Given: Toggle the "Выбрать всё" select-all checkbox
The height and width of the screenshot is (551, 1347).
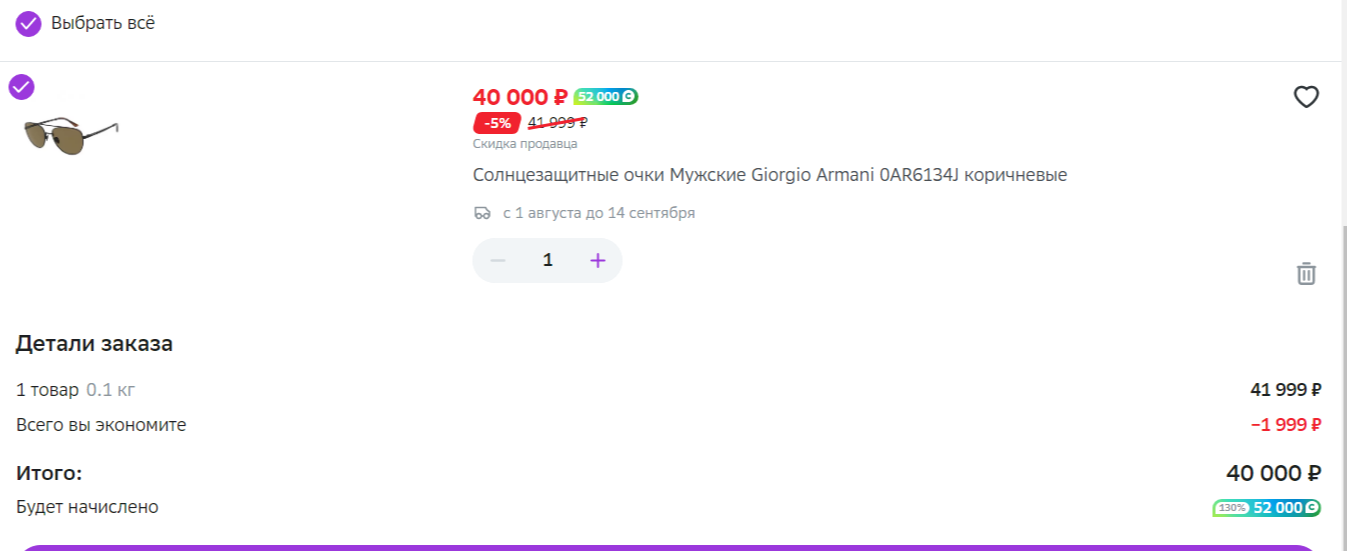Looking at the screenshot, I should click(28, 23).
